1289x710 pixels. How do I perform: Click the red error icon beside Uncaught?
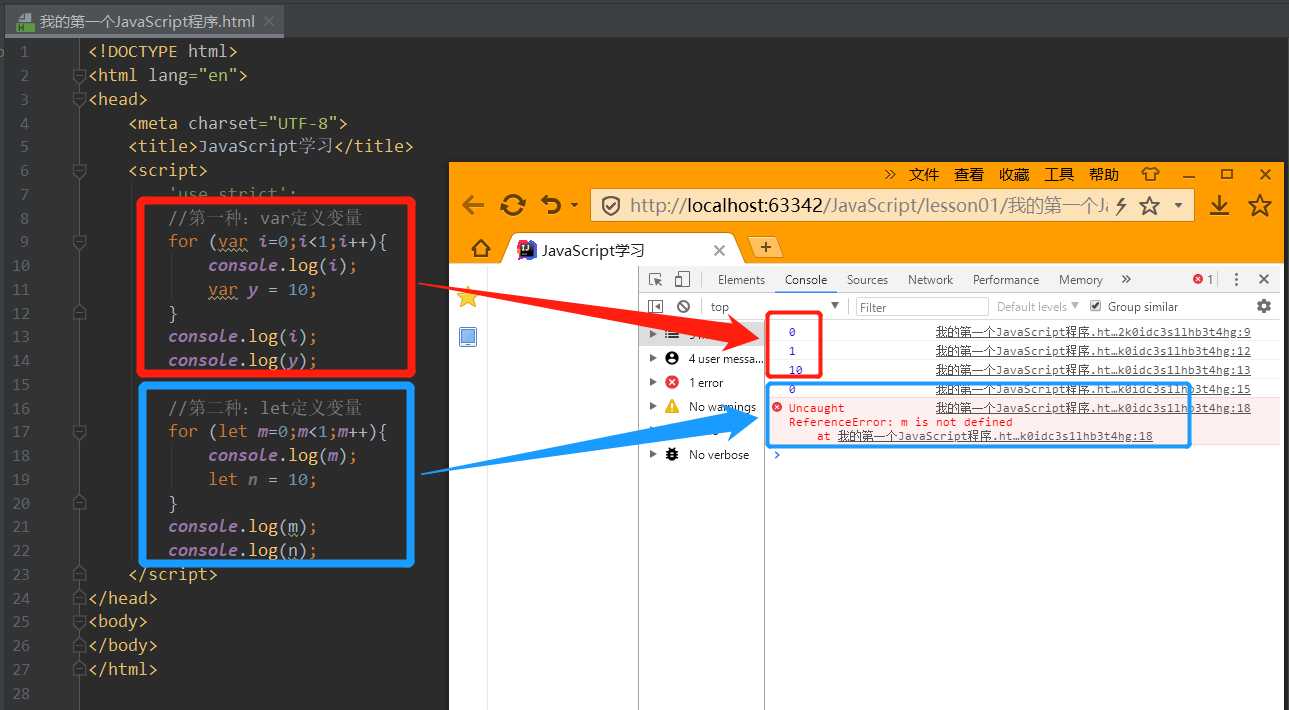(x=777, y=407)
